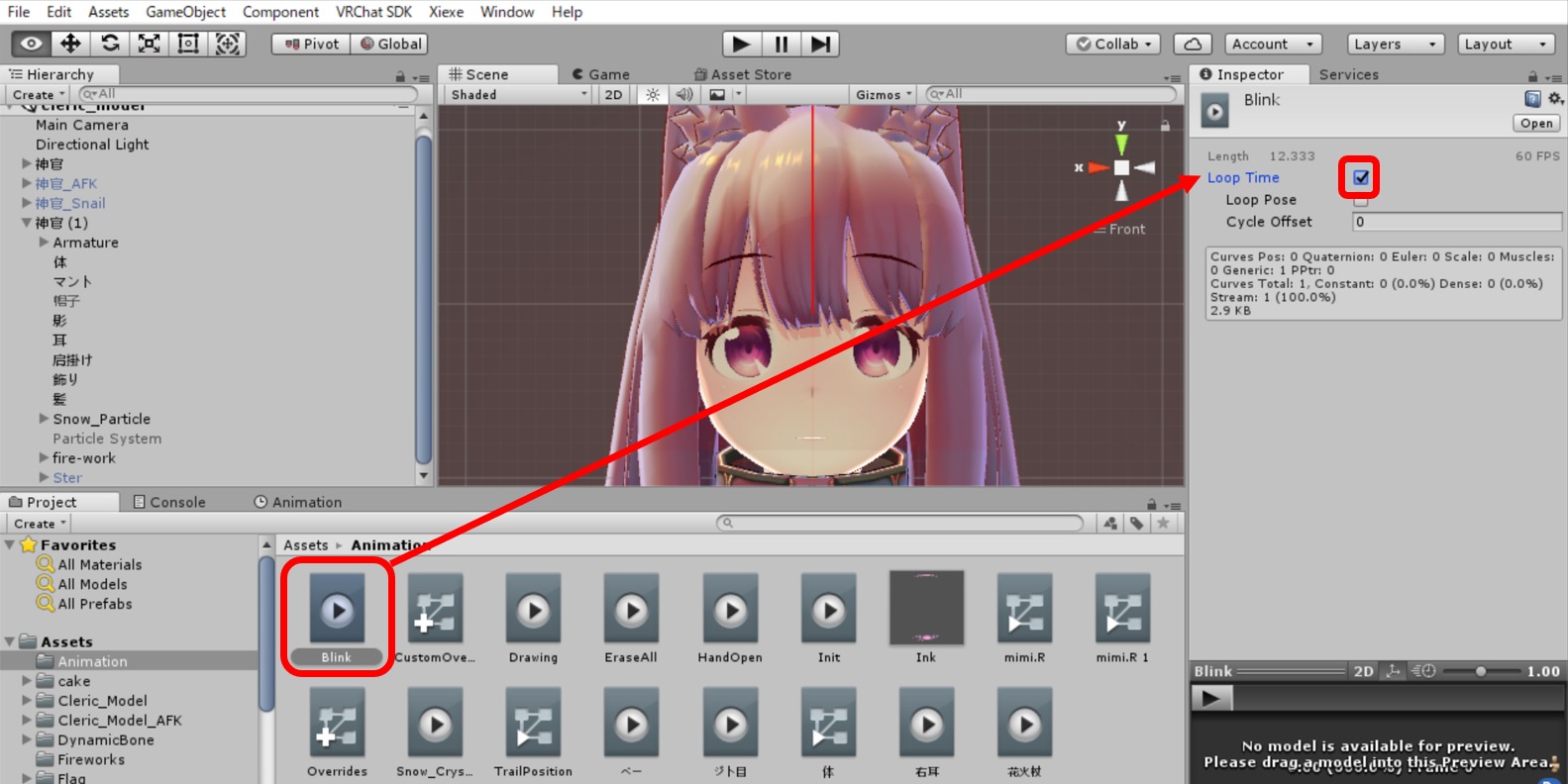Toggle scene lighting sun icon

[652, 95]
